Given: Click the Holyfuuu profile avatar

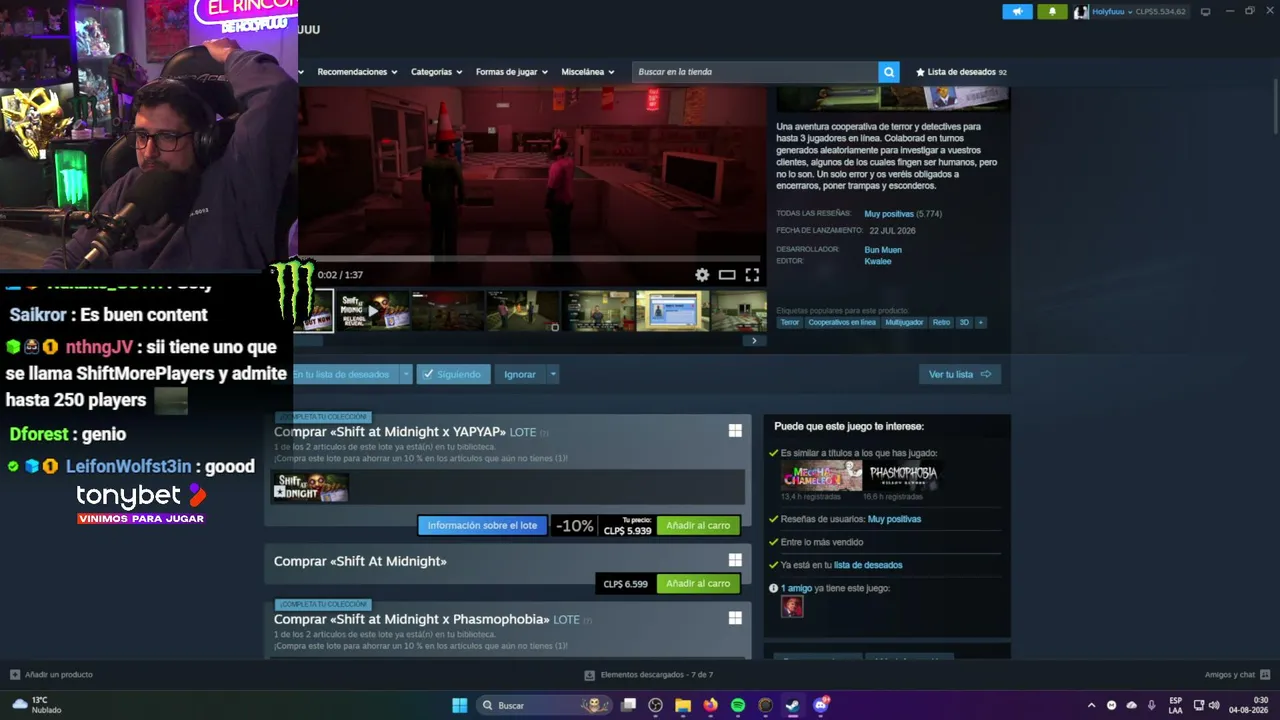Looking at the screenshot, I should point(1081,12).
